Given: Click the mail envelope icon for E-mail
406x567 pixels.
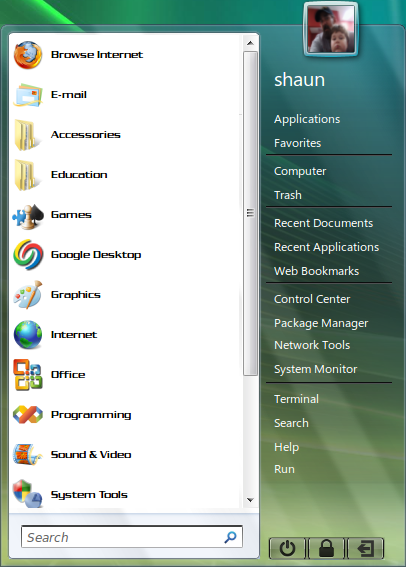Looking at the screenshot, I should 28,95.
